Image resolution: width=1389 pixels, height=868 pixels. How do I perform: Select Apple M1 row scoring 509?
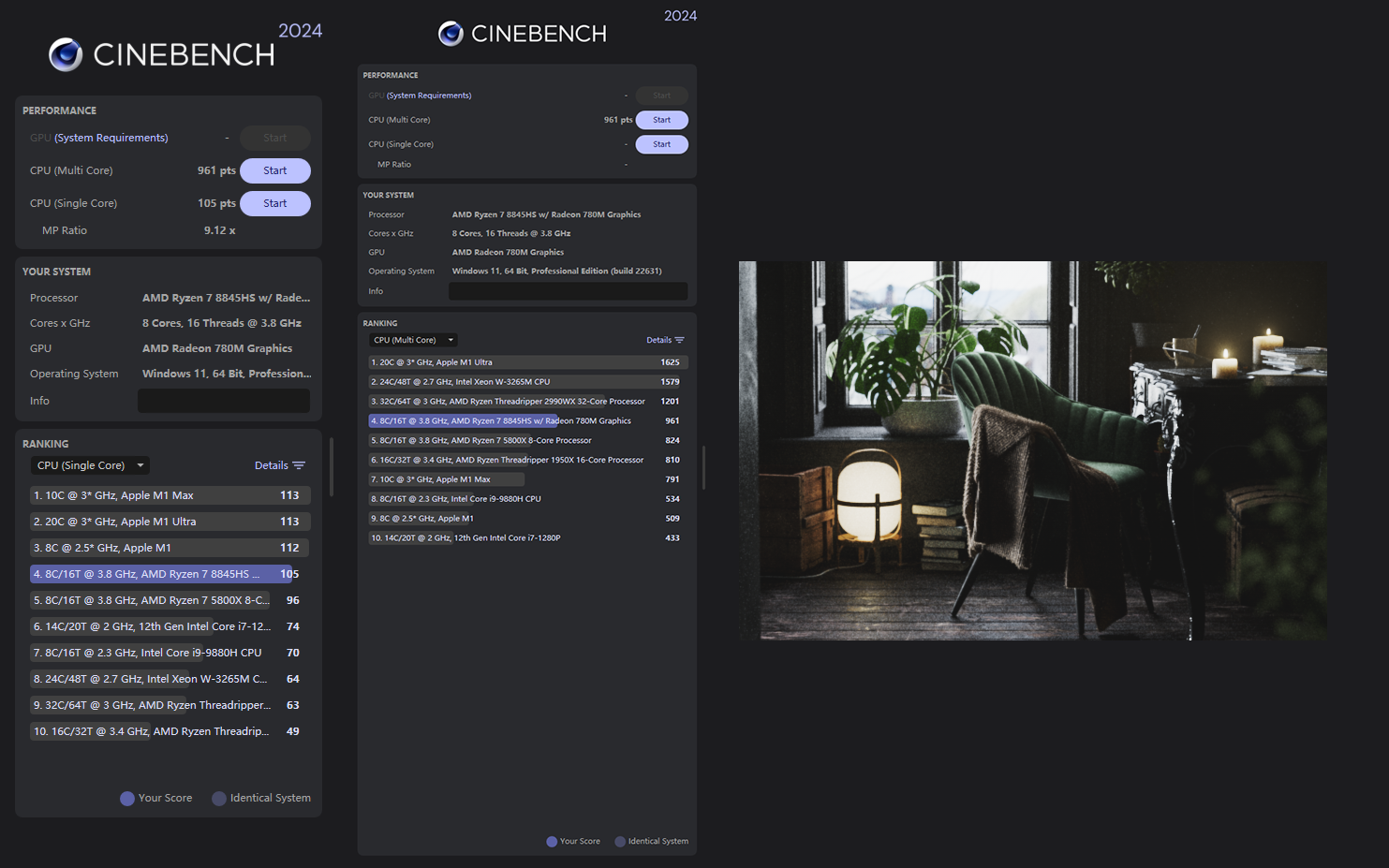point(528,519)
